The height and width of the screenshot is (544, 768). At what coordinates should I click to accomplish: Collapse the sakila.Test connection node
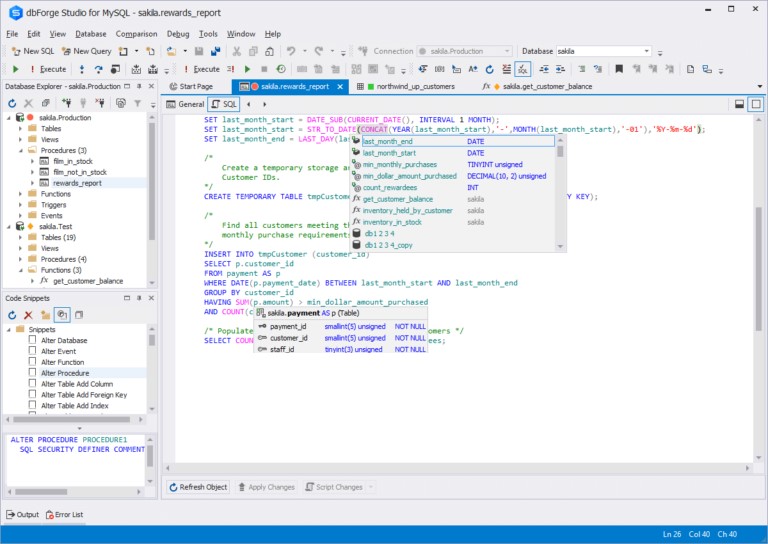tap(8, 226)
